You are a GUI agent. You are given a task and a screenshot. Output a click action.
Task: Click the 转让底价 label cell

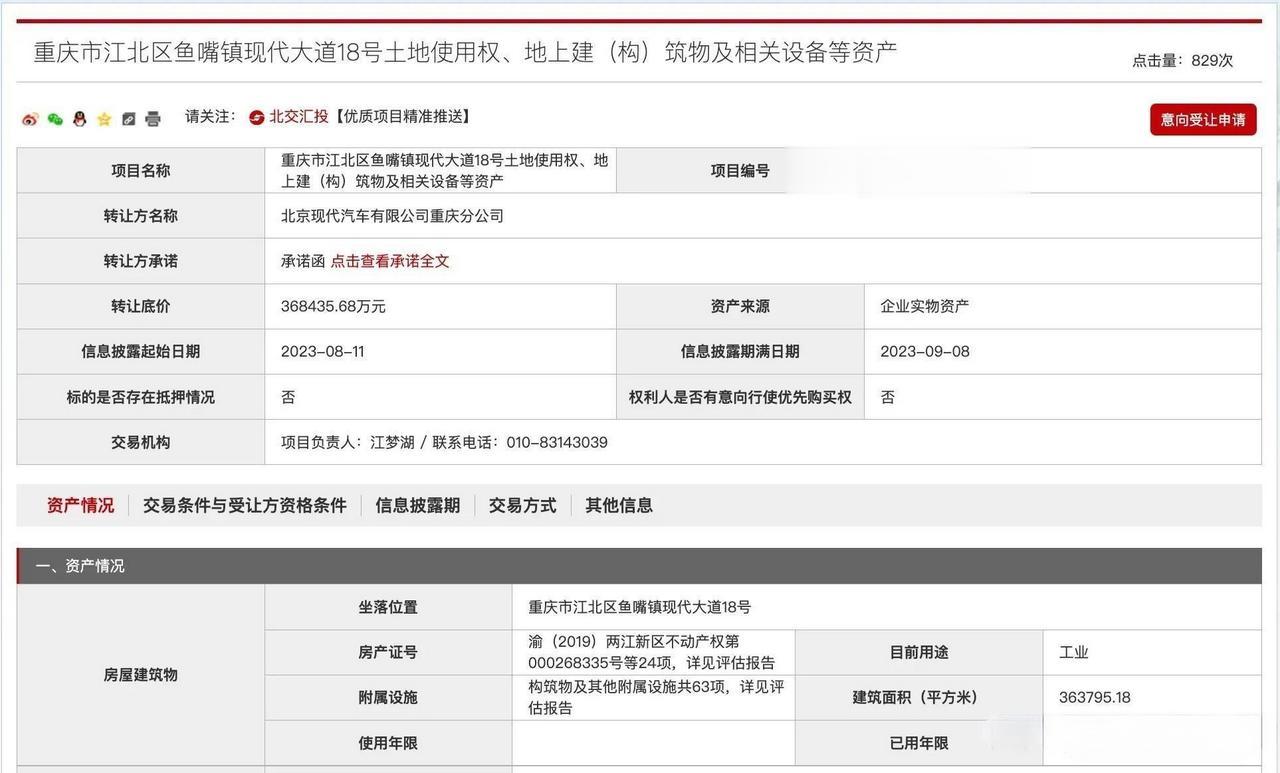tap(141, 306)
